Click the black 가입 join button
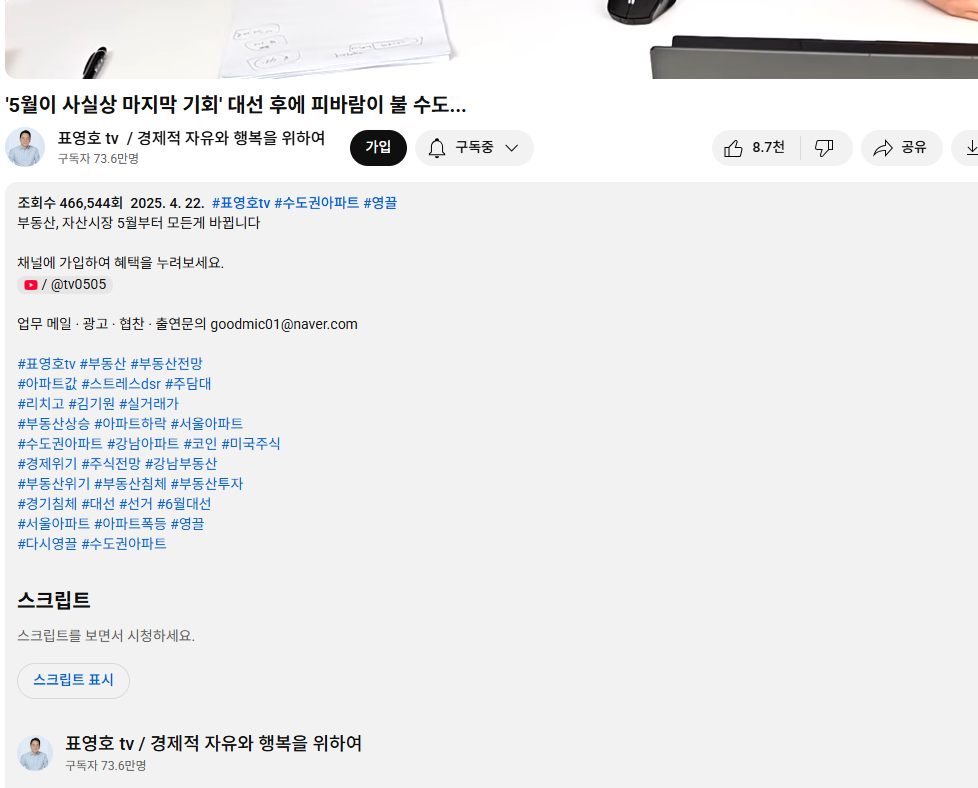Image resolution: width=978 pixels, height=788 pixels. (378, 148)
